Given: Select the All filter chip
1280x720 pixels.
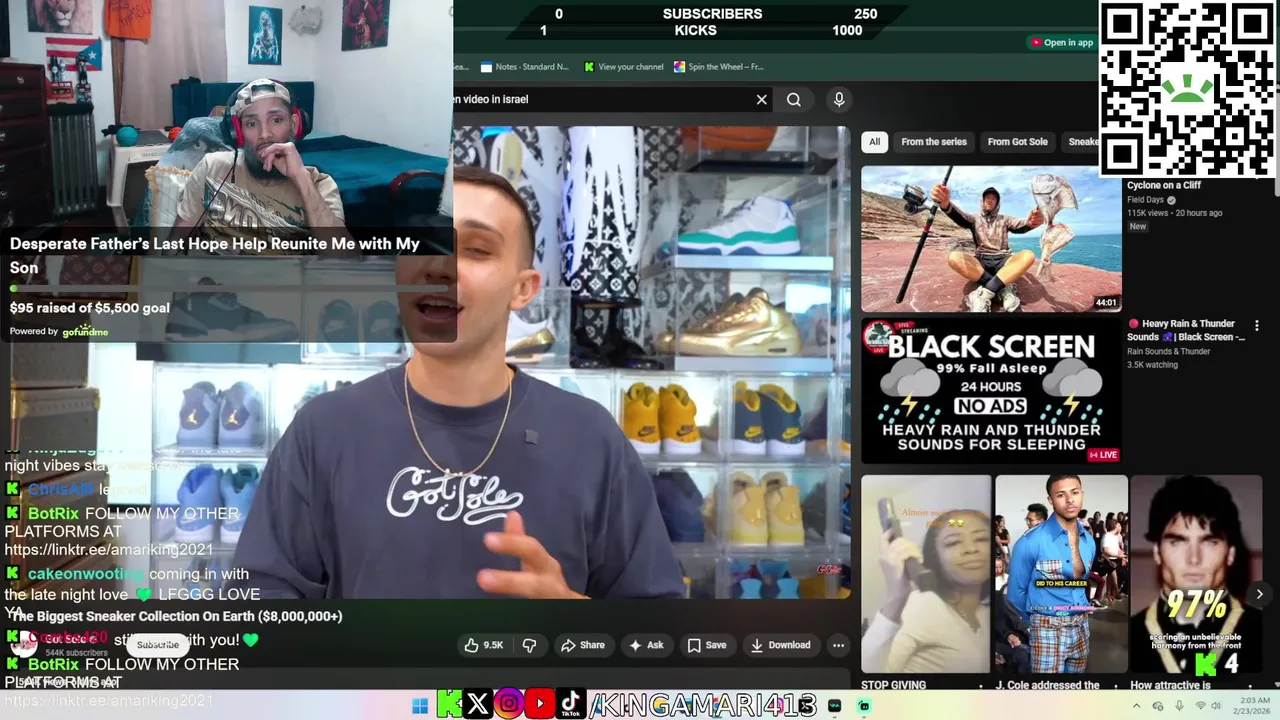Looking at the screenshot, I should click(x=874, y=142).
